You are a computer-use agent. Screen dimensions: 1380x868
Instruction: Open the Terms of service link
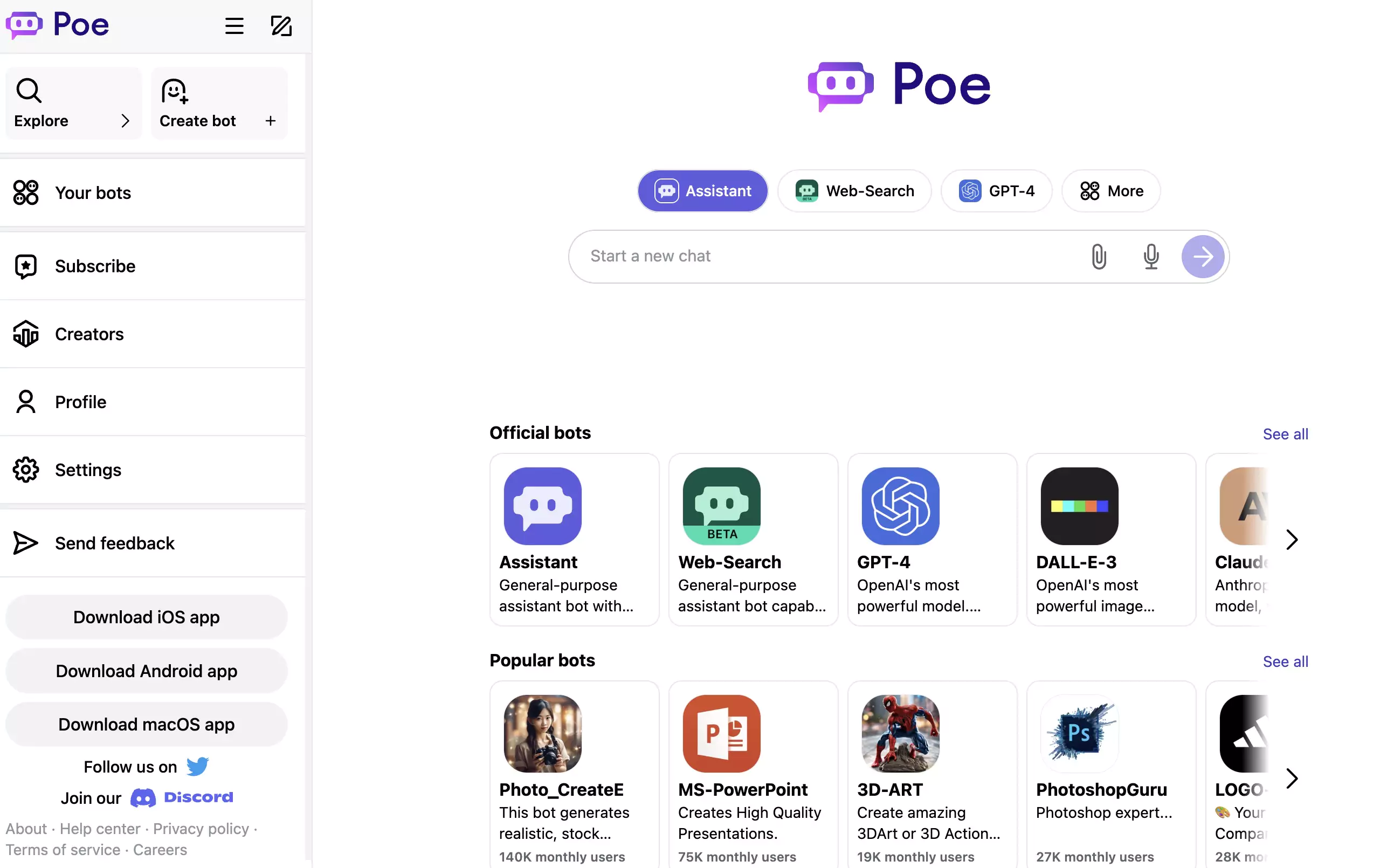coord(63,850)
